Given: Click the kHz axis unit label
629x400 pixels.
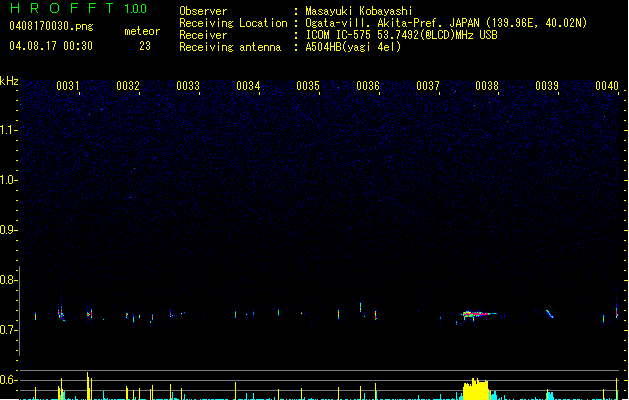Looking at the screenshot, I should pos(9,81).
